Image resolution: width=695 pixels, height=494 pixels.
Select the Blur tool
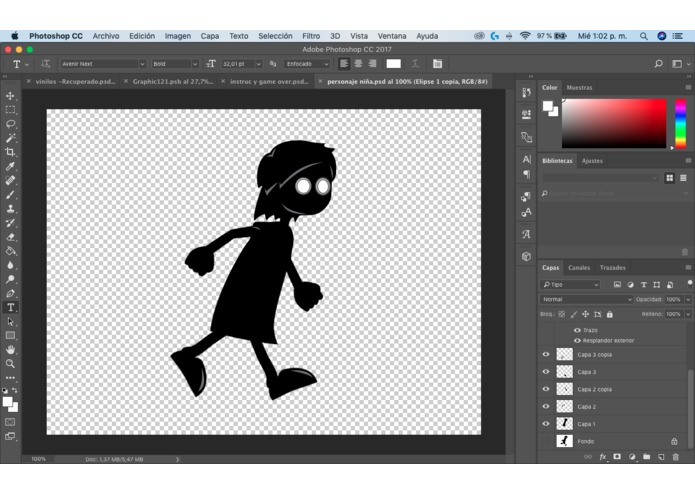click(10, 265)
